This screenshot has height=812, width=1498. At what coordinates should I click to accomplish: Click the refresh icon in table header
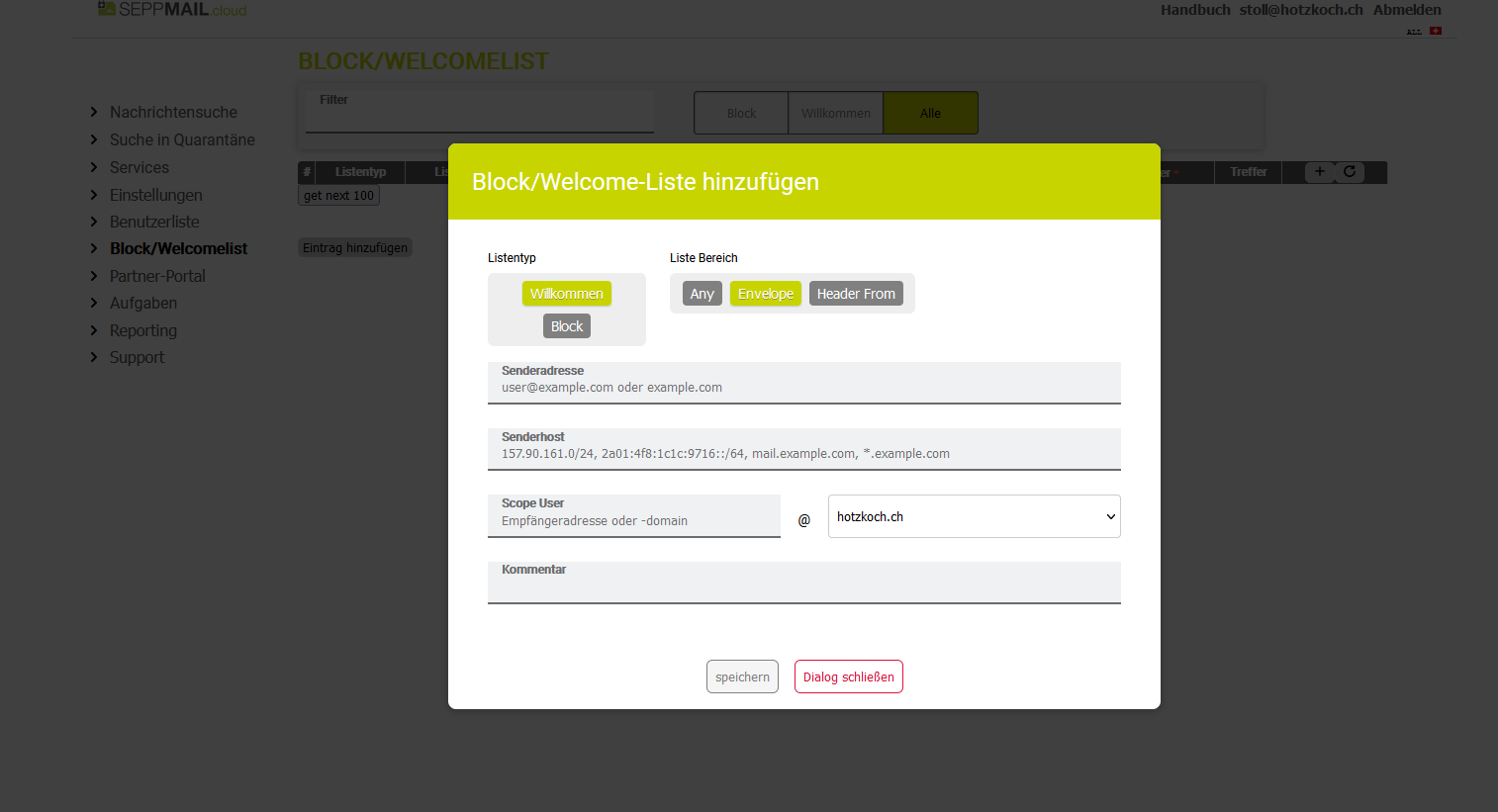point(1350,172)
